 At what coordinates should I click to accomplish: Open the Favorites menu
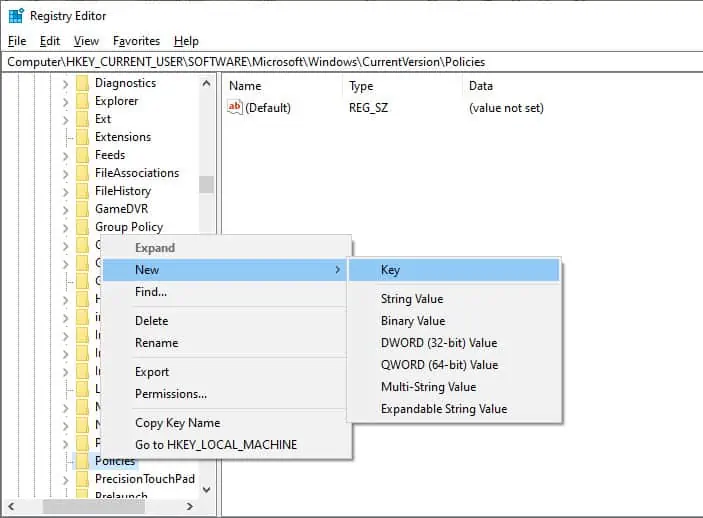click(x=136, y=41)
